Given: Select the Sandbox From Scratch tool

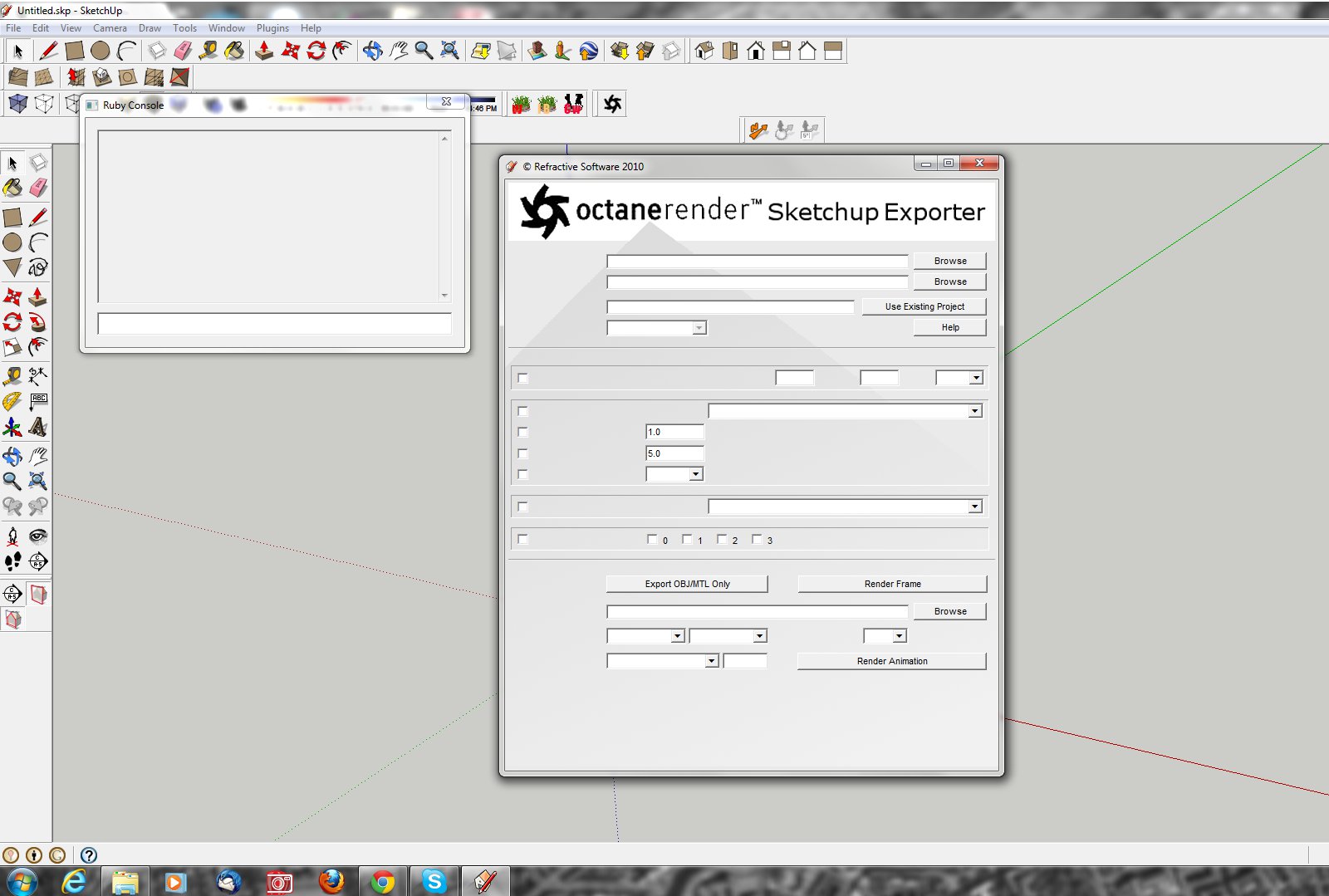Looking at the screenshot, I should click(44, 77).
